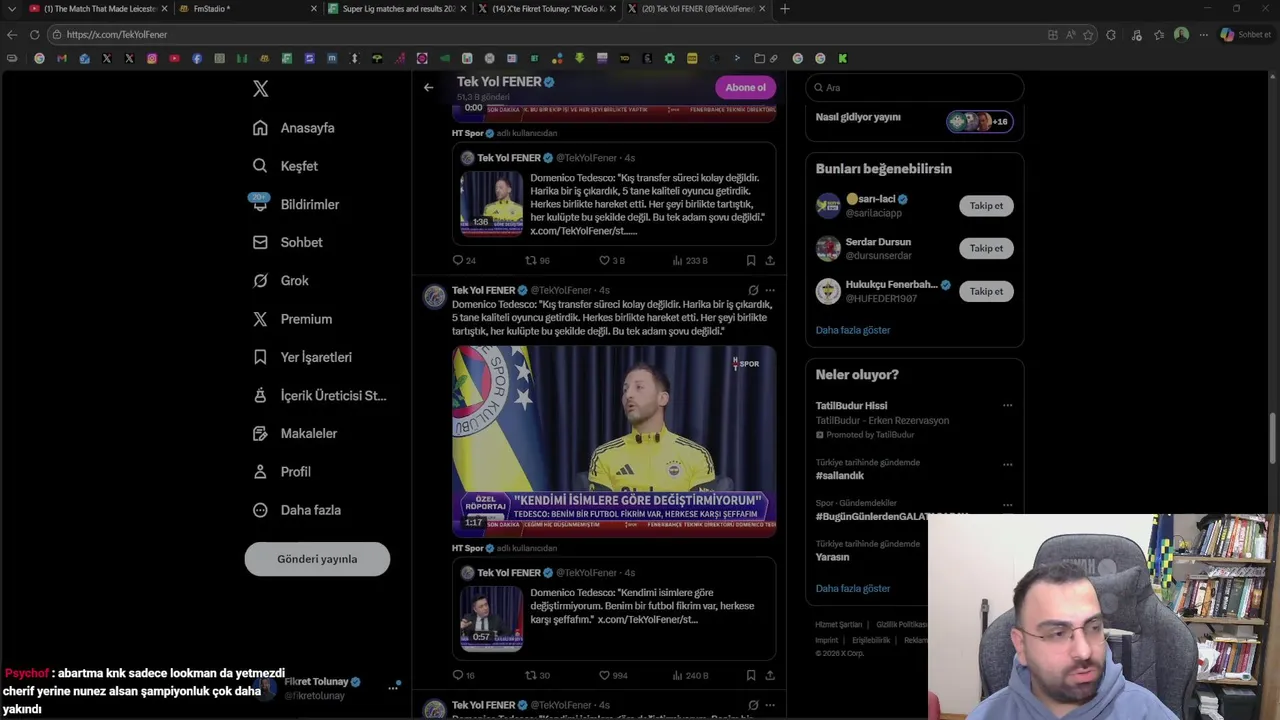1280x720 pixels.
Task: Open browser settings and more menu
Action: [1204, 34]
